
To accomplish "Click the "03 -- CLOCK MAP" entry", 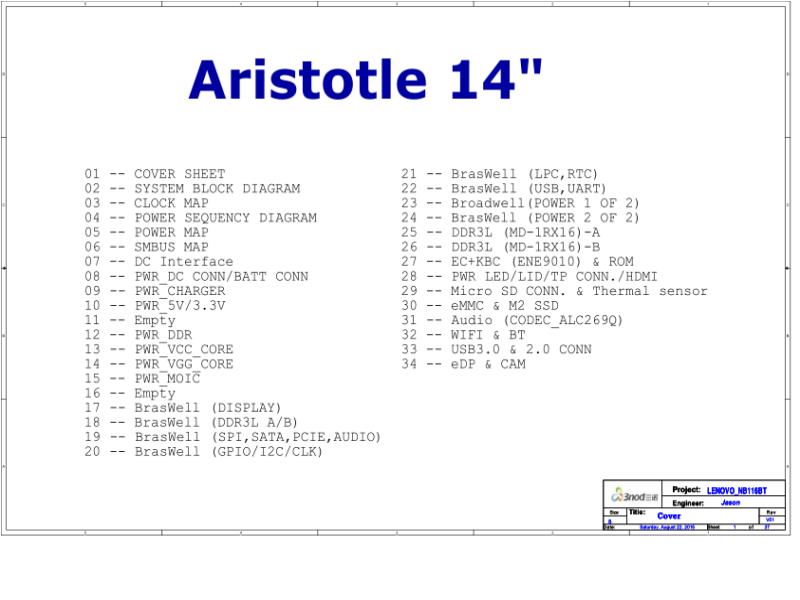I will (x=146, y=203).
